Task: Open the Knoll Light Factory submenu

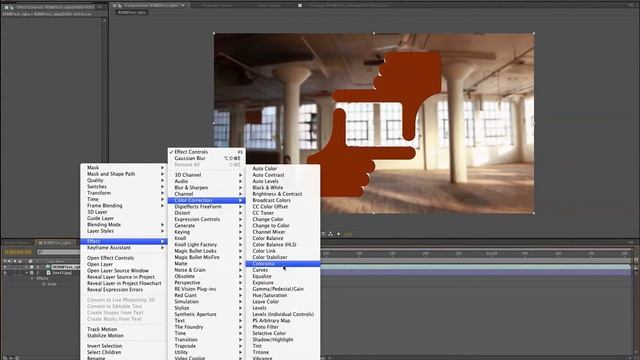Action: (207, 244)
